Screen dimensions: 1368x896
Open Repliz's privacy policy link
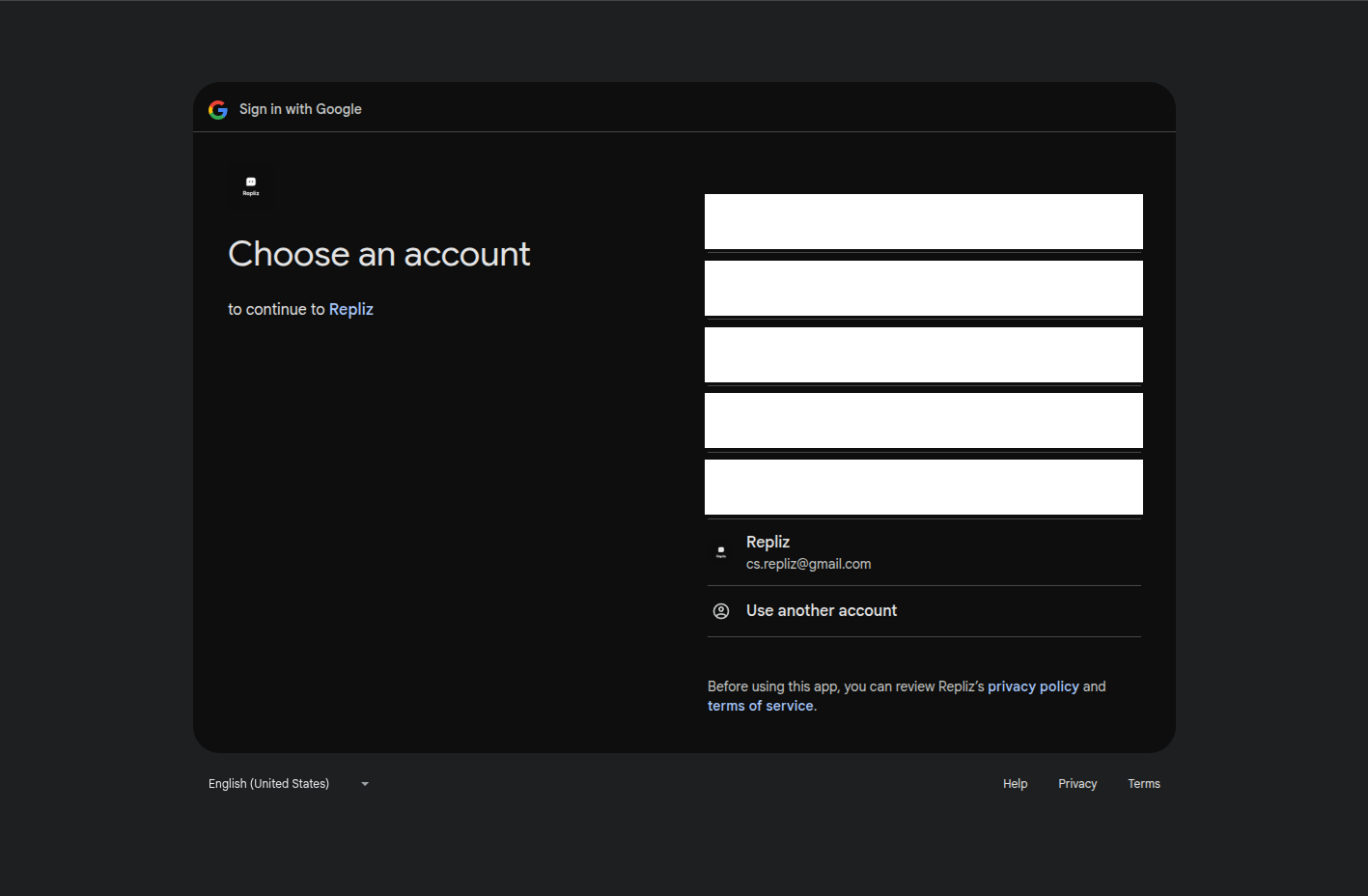[1033, 686]
